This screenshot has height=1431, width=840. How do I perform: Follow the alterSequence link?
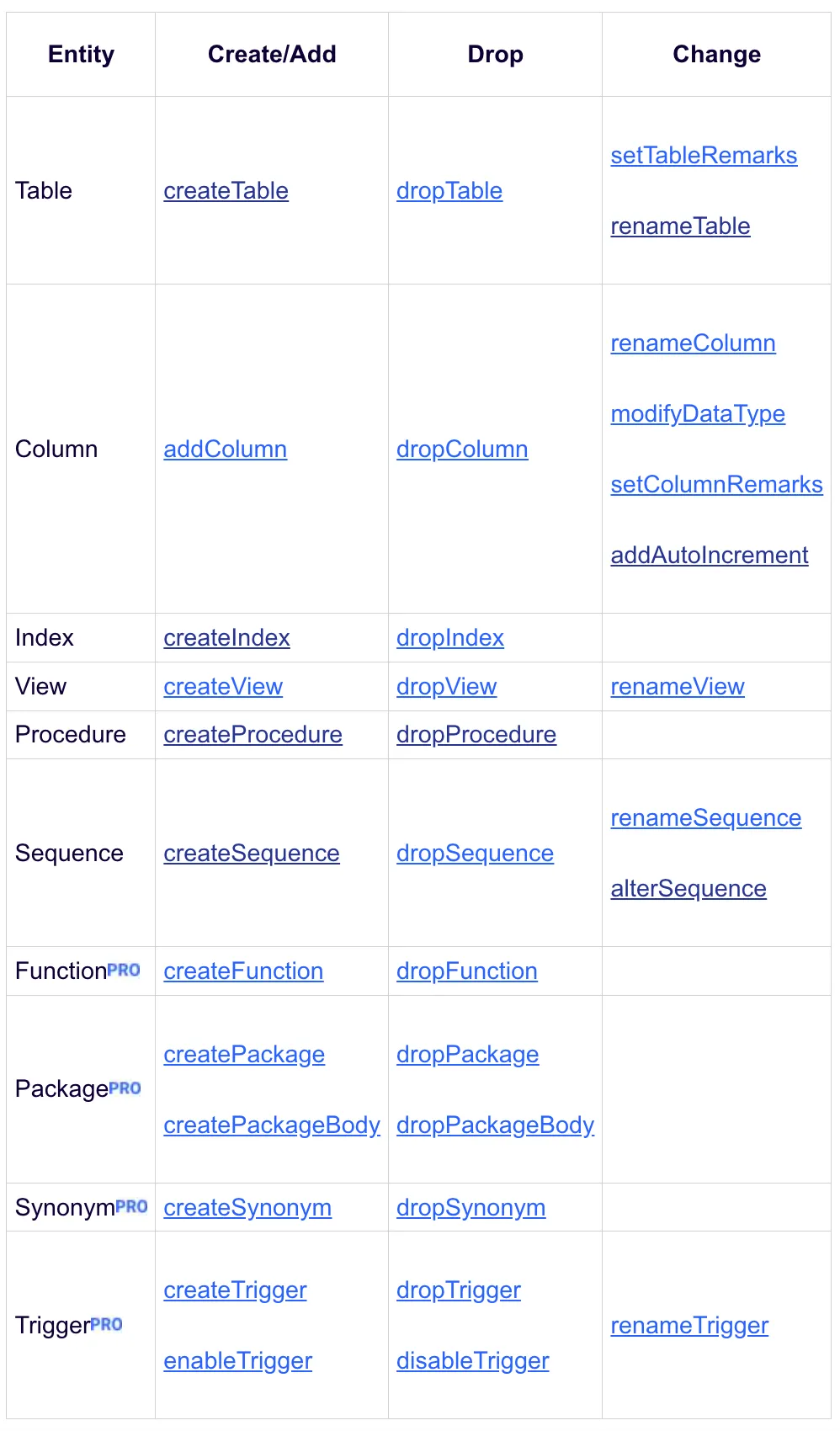click(688, 889)
